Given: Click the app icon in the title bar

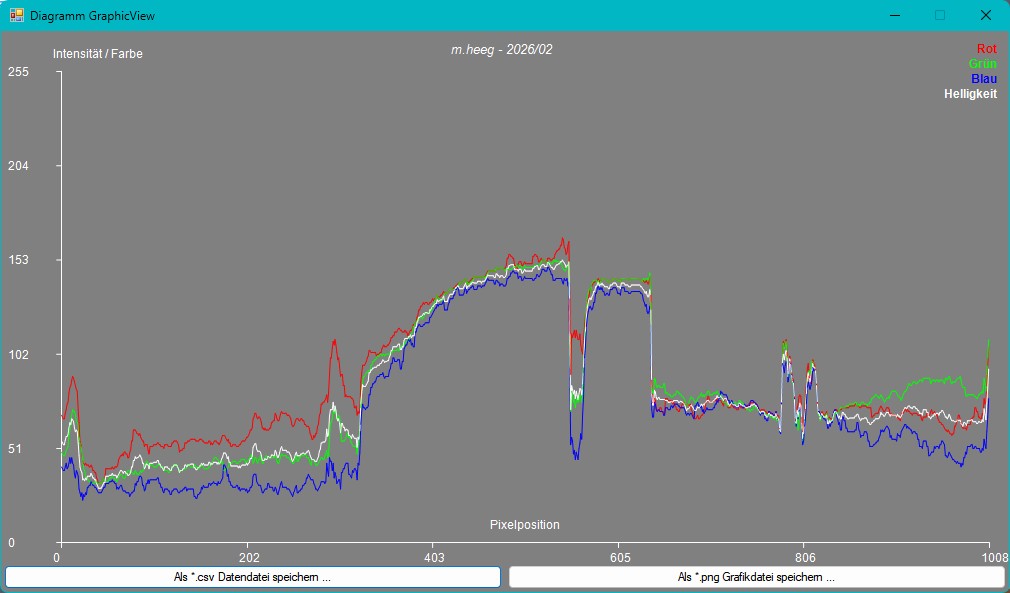Looking at the screenshot, I should coord(16,15).
